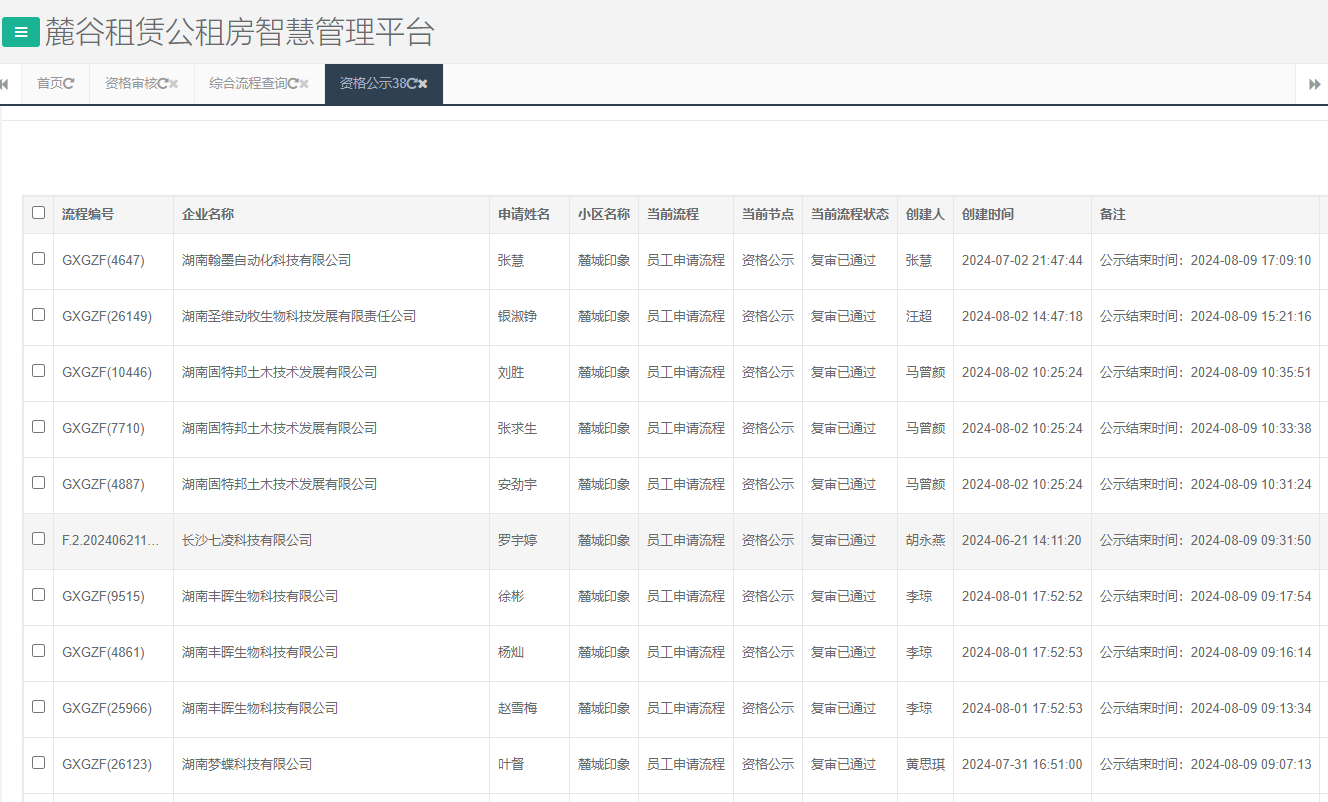Image resolution: width=1328 pixels, height=802 pixels.
Task: Click the left double-arrow tab scroller
Action: click(x=5, y=83)
